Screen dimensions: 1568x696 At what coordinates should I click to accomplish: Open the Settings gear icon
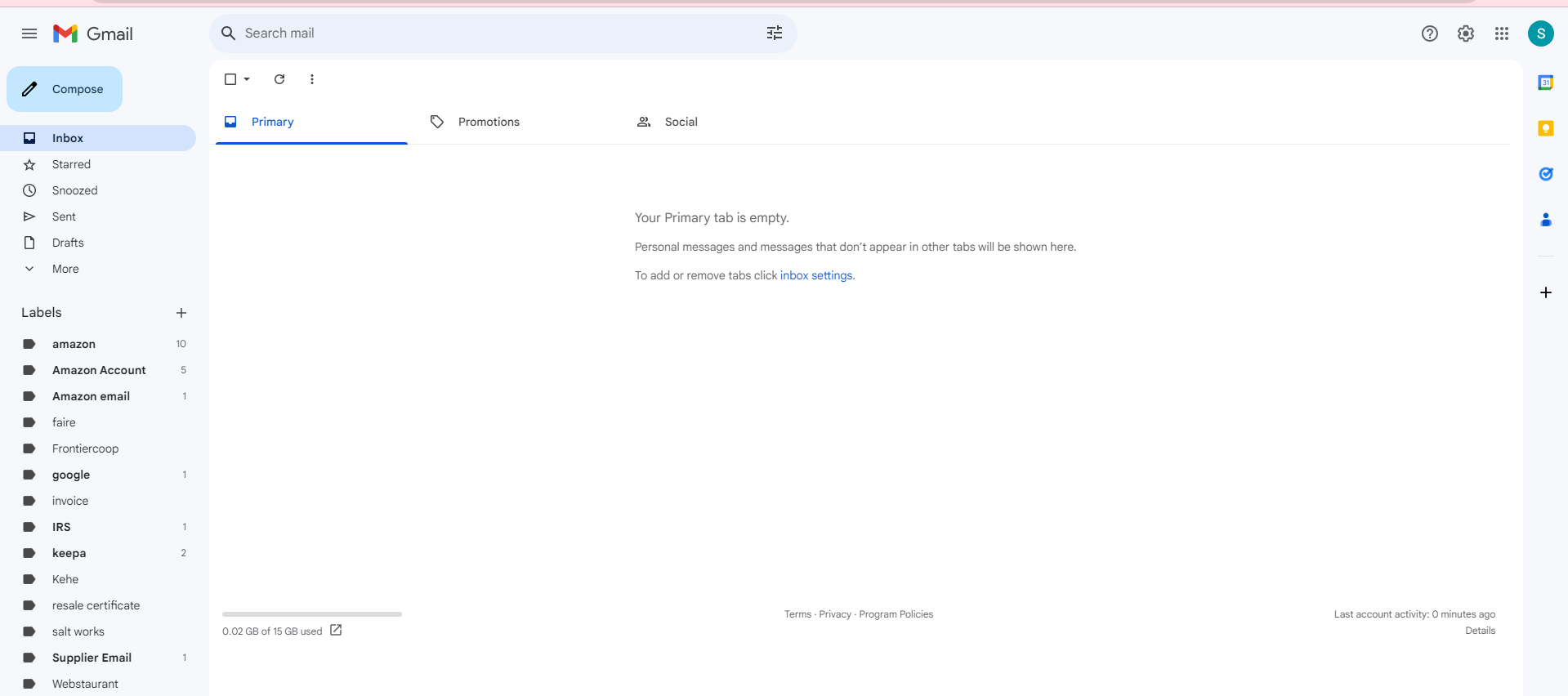(x=1466, y=33)
